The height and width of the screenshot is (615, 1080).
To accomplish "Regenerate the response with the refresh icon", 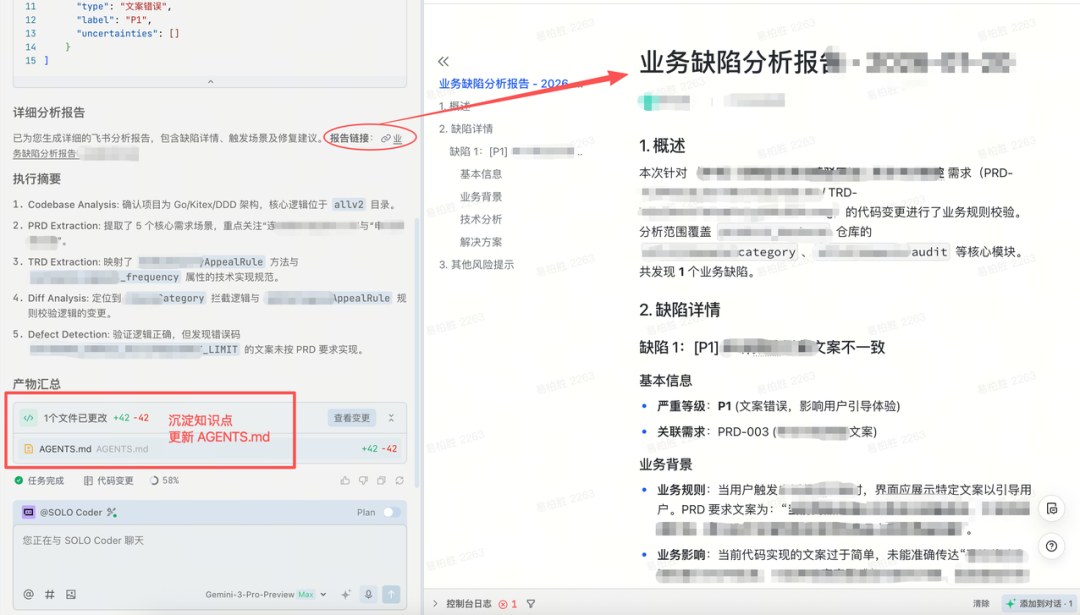I will [x=399, y=481].
